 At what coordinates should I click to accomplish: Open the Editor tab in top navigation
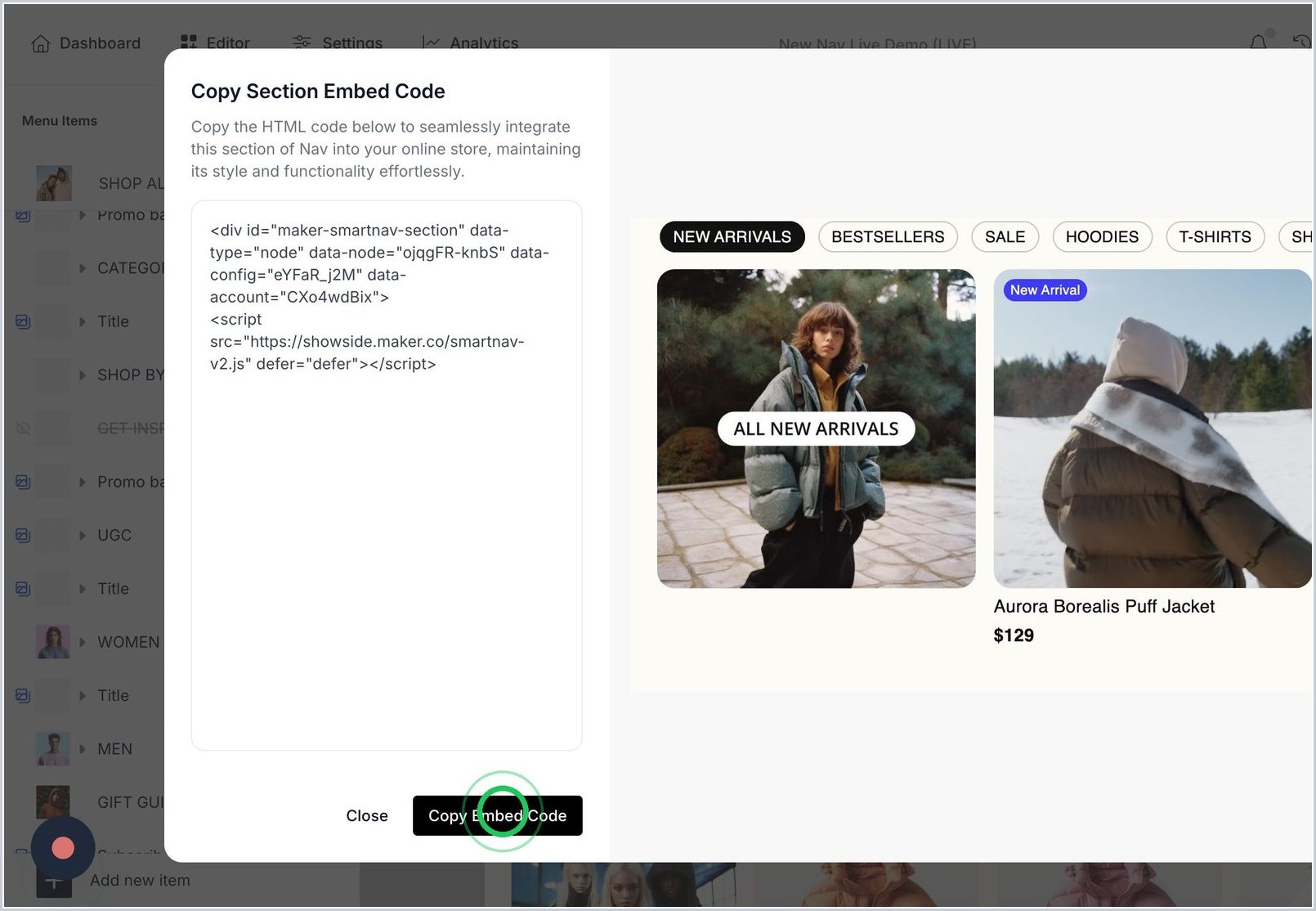(x=215, y=43)
